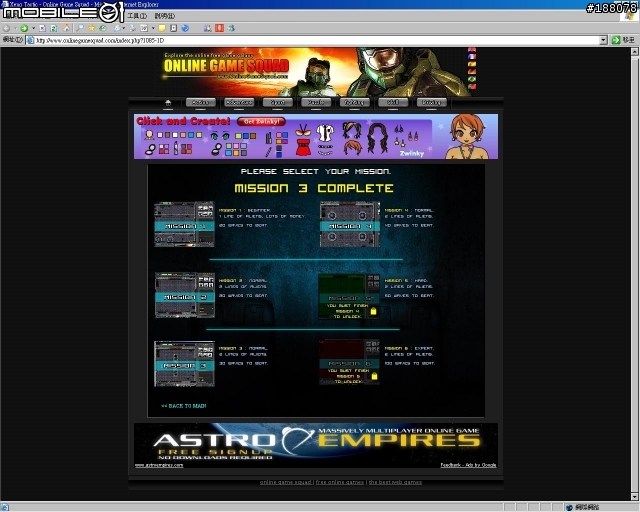The height and width of the screenshot is (512, 640).
Task: Stop page loading with the red X icon
Action: point(42,28)
